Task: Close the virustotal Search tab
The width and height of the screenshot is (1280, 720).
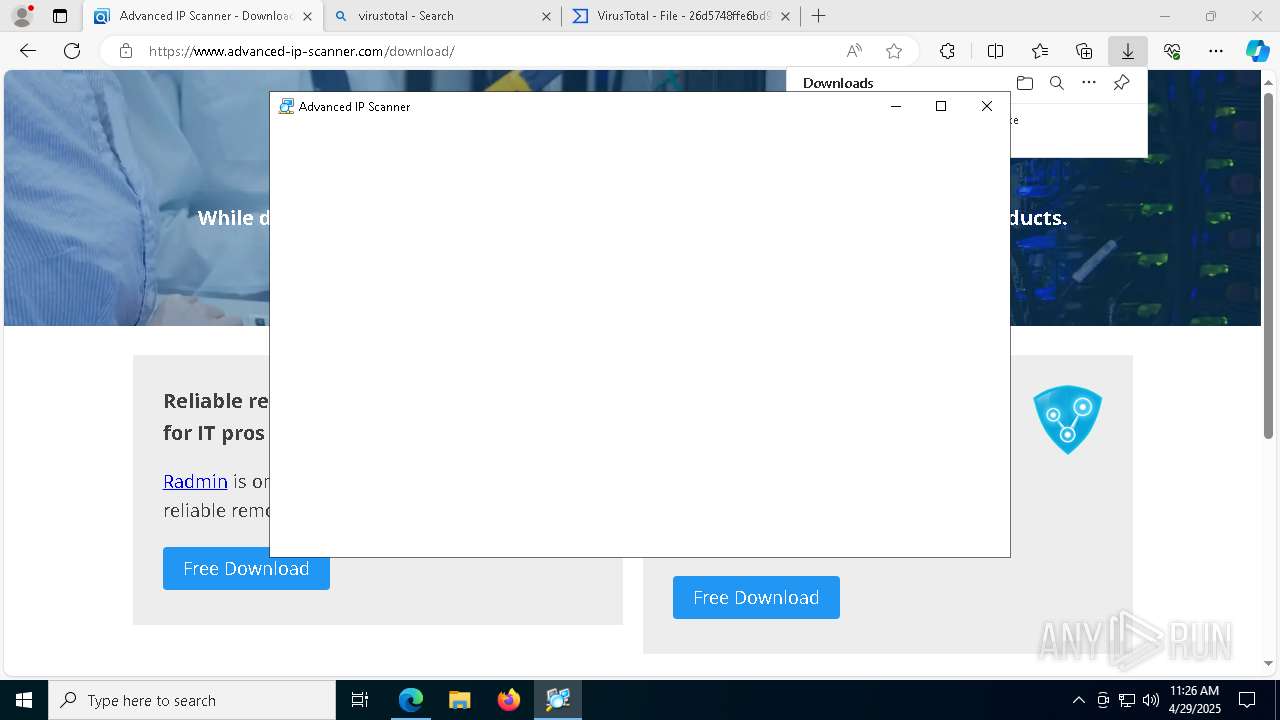Action: pyautogui.click(x=546, y=16)
